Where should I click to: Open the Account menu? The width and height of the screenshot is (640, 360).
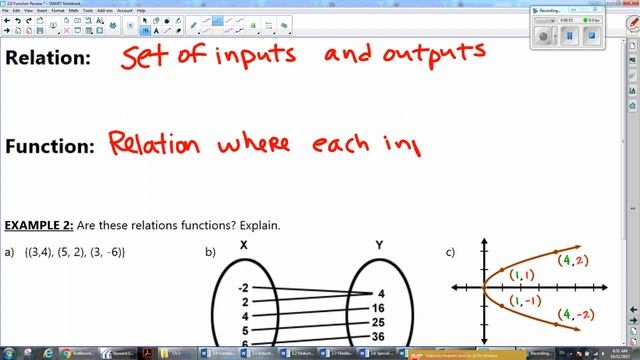(125, 11)
